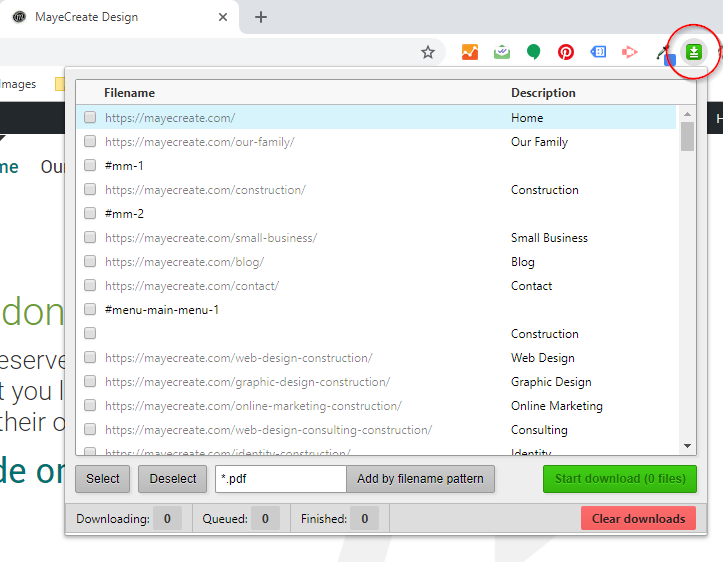Open the blue tag extension icon
Image resolution: width=723 pixels, height=562 pixels.
click(x=598, y=52)
